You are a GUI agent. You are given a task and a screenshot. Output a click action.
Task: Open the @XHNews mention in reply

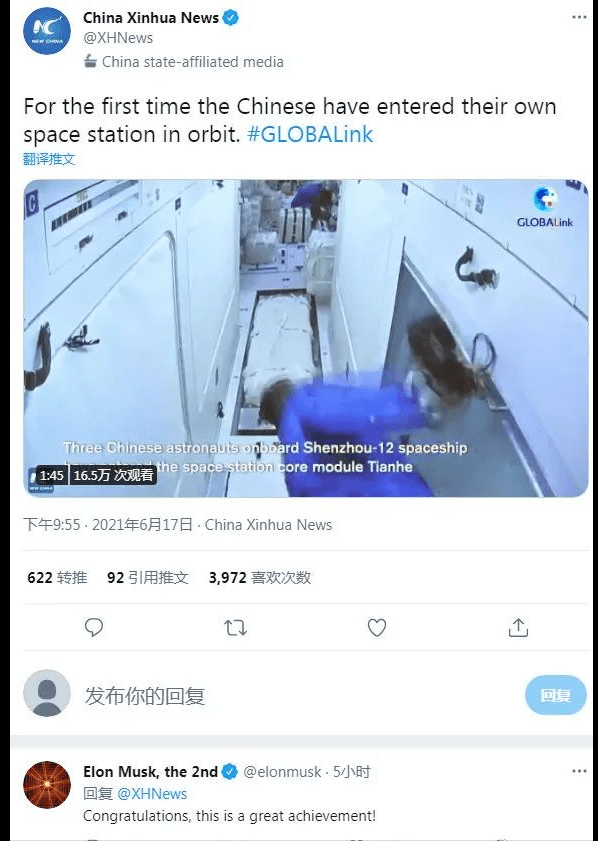click(x=152, y=794)
